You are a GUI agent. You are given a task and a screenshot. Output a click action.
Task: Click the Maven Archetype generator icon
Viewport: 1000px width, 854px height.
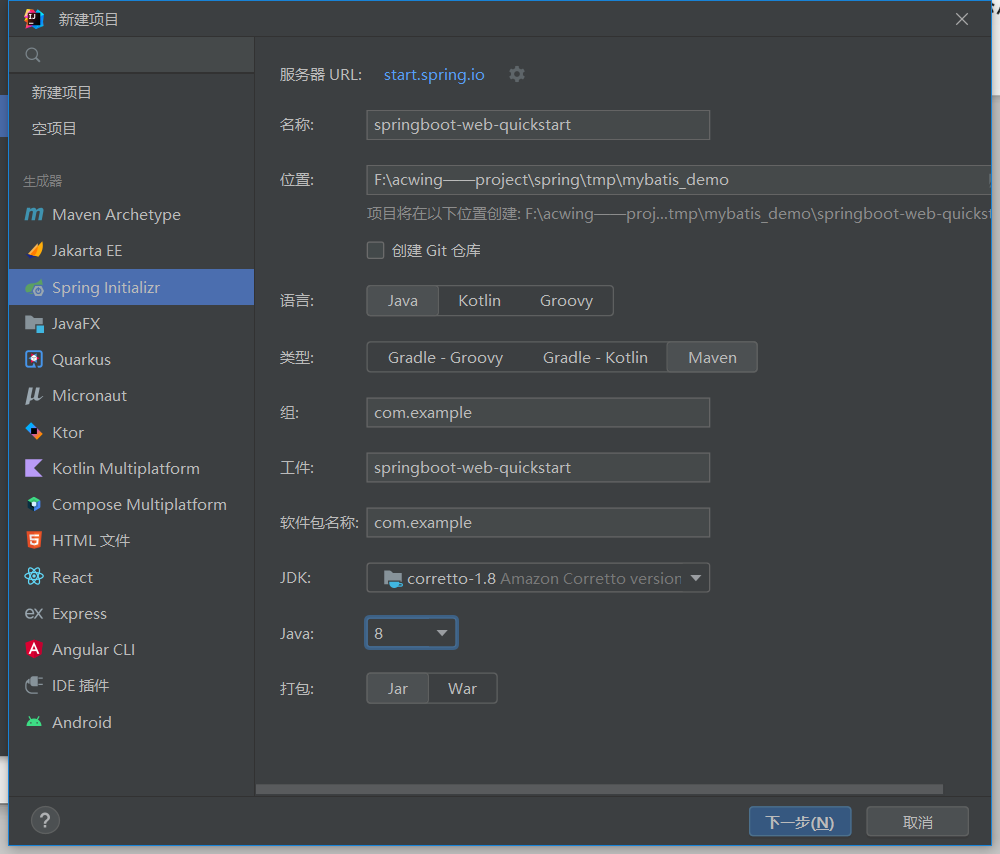[34, 214]
